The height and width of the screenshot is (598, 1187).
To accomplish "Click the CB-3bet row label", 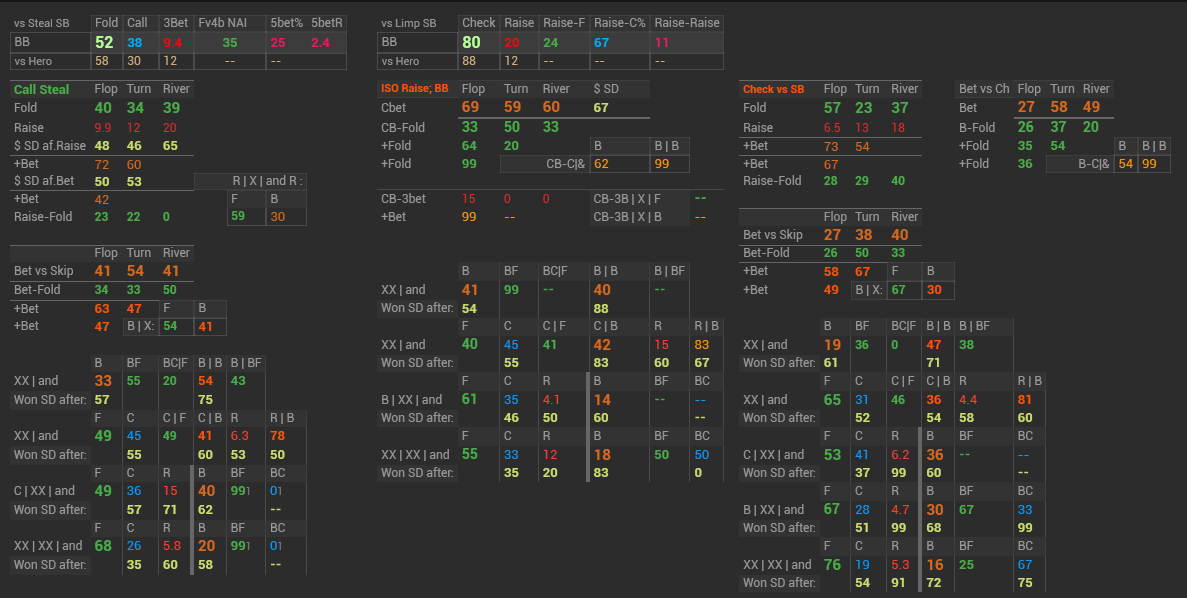I will (403, 199).
